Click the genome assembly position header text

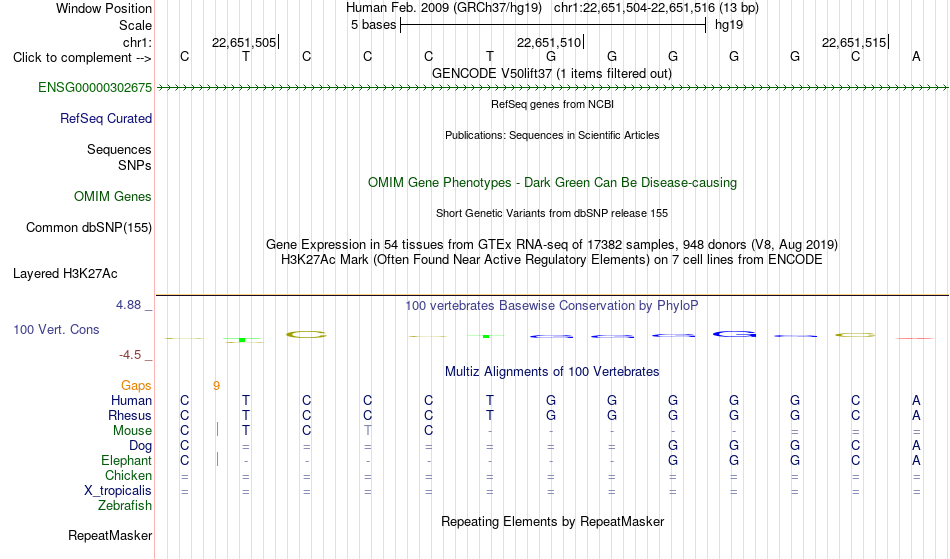click(x=552, y=8)
